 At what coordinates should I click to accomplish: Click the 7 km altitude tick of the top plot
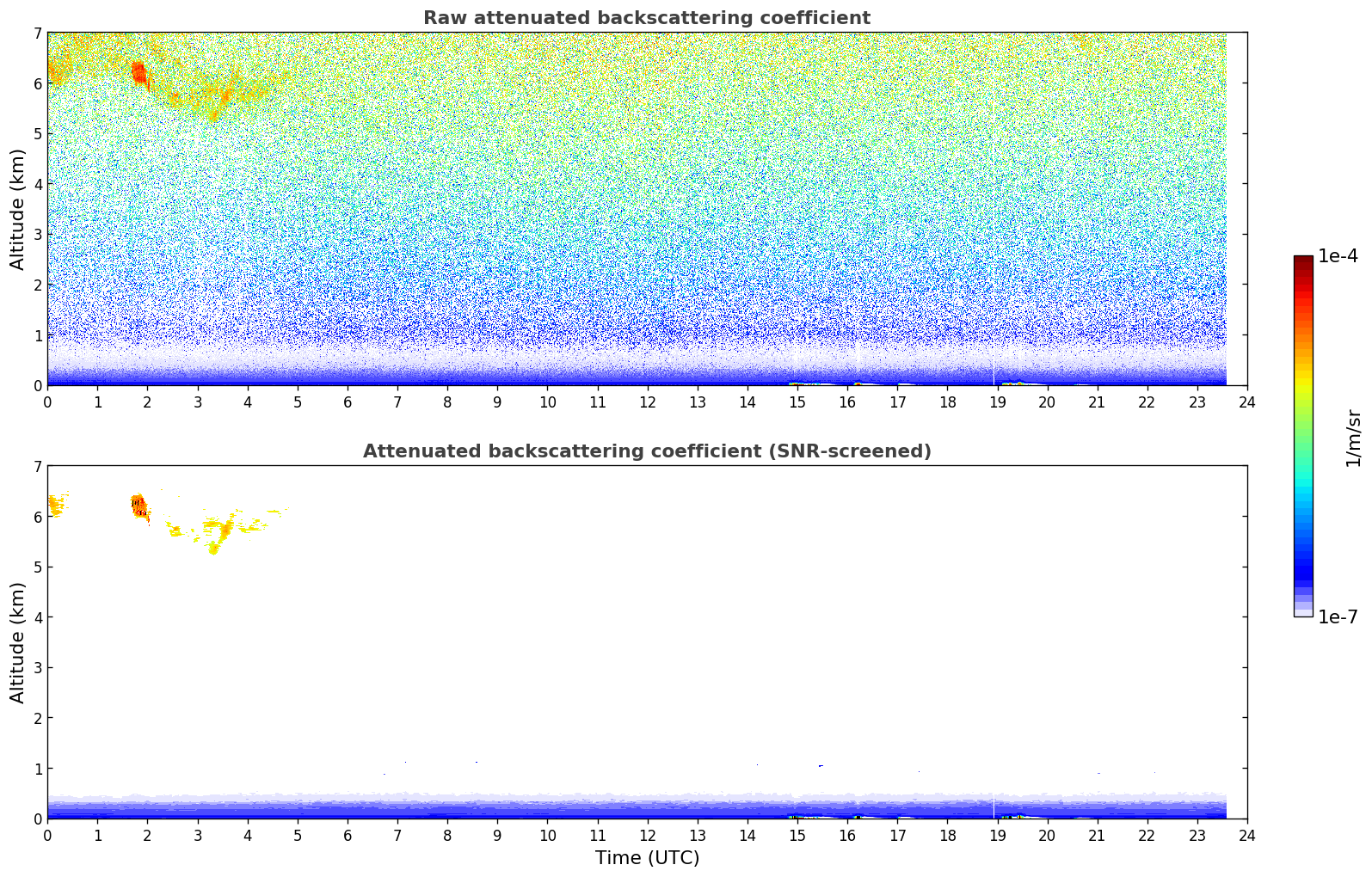tap(37, 34)
